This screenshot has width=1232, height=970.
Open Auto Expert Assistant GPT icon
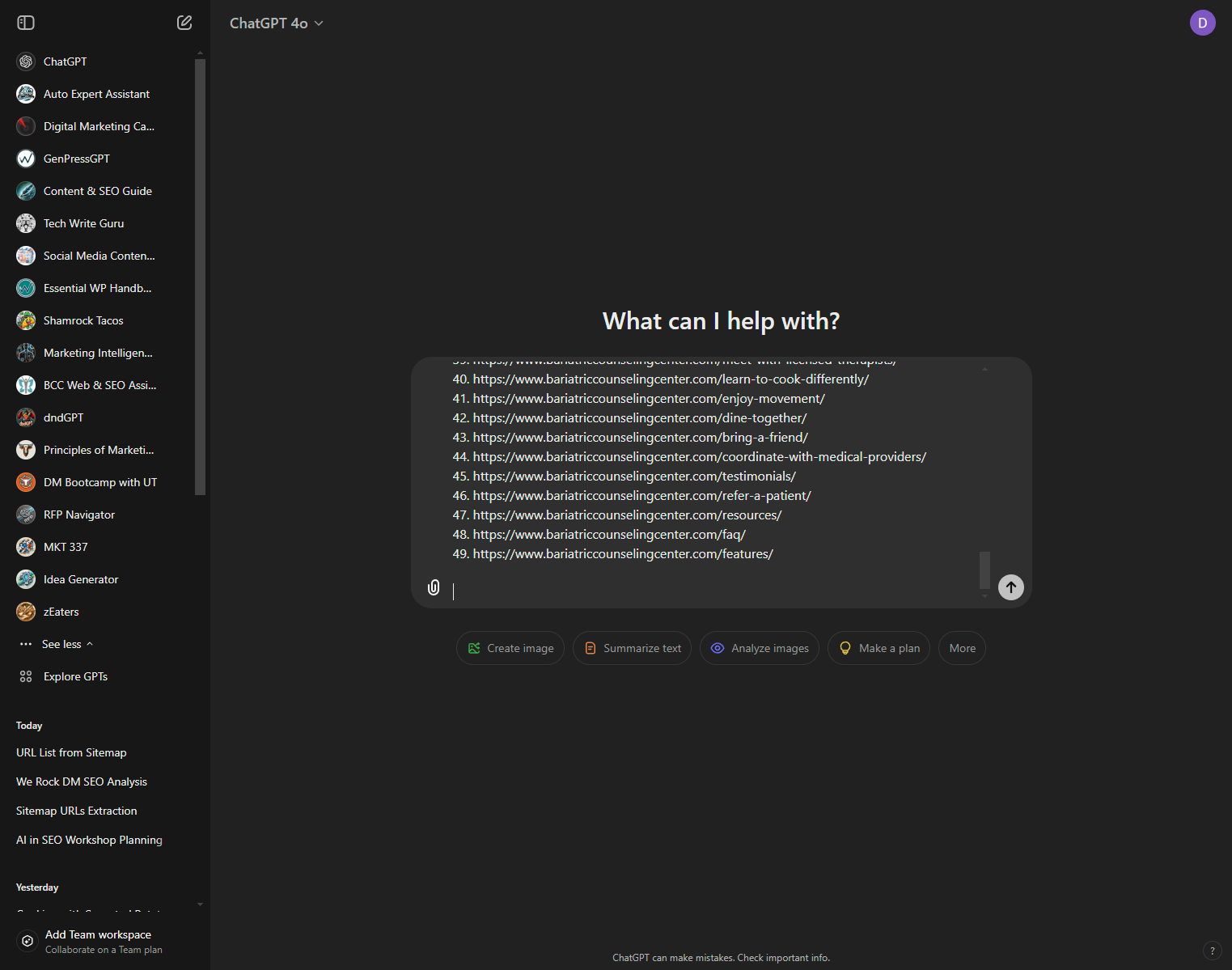pos(26,94)
